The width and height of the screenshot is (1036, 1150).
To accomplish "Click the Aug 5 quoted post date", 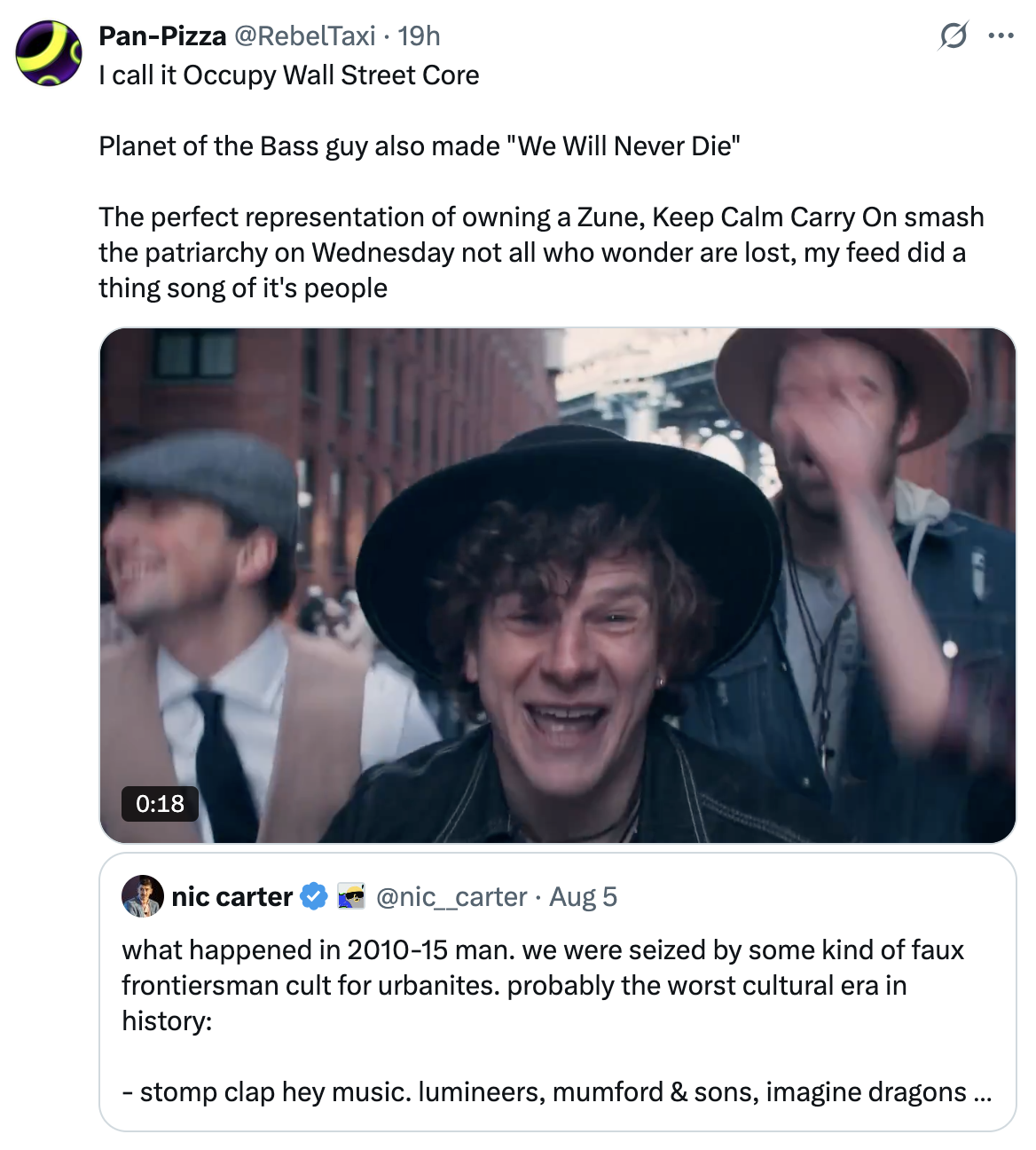I will 583,897.
